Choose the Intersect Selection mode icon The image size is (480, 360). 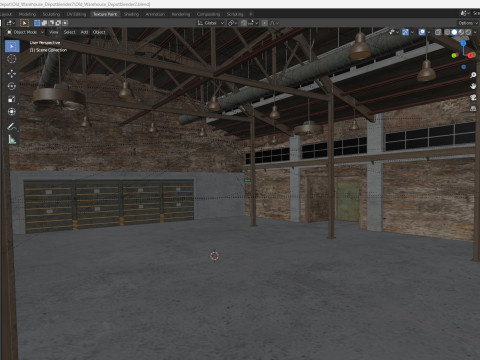click(x=65, y=23)
